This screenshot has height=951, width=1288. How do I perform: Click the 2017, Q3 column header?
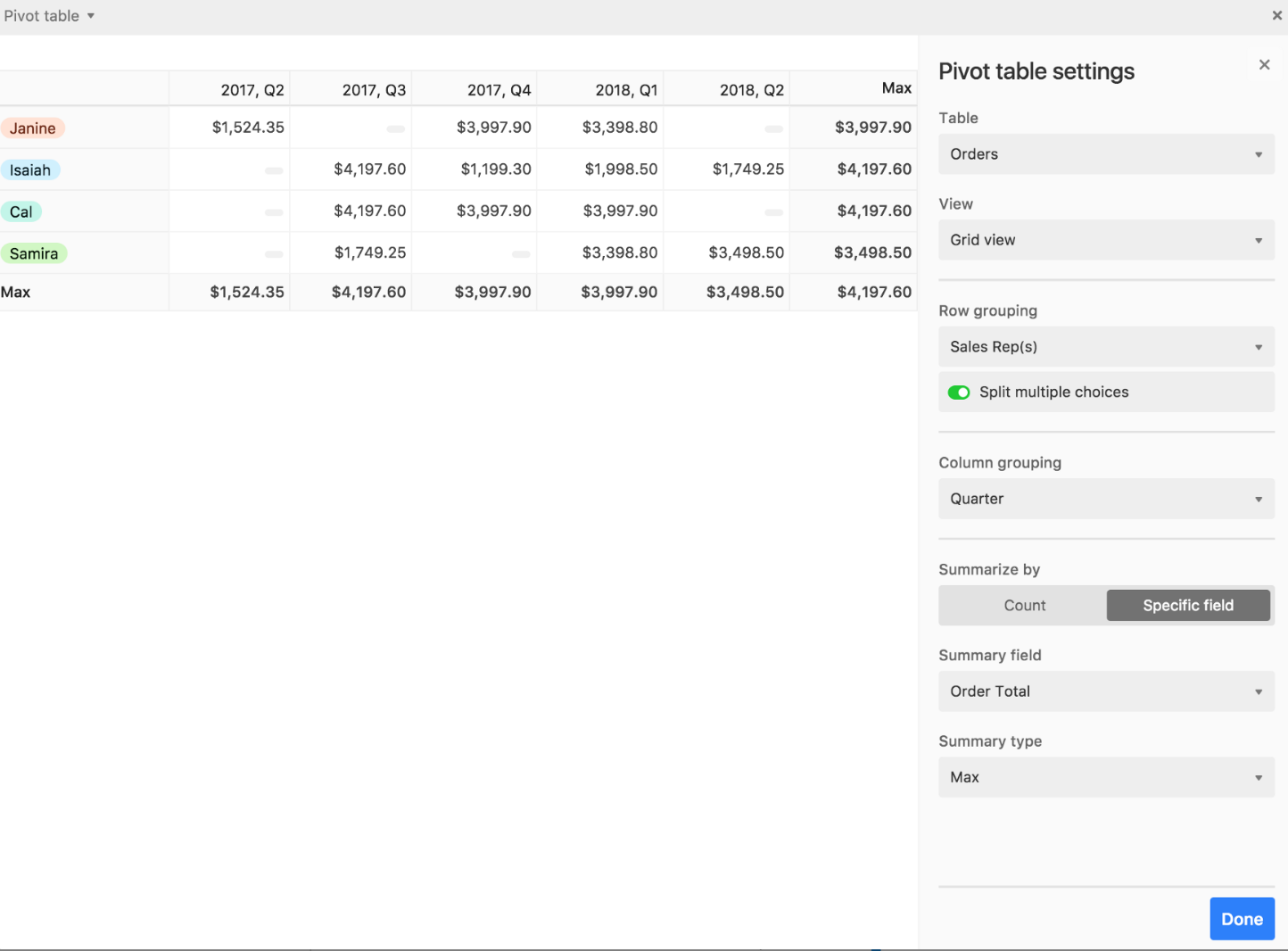click(x=374, y=90)
